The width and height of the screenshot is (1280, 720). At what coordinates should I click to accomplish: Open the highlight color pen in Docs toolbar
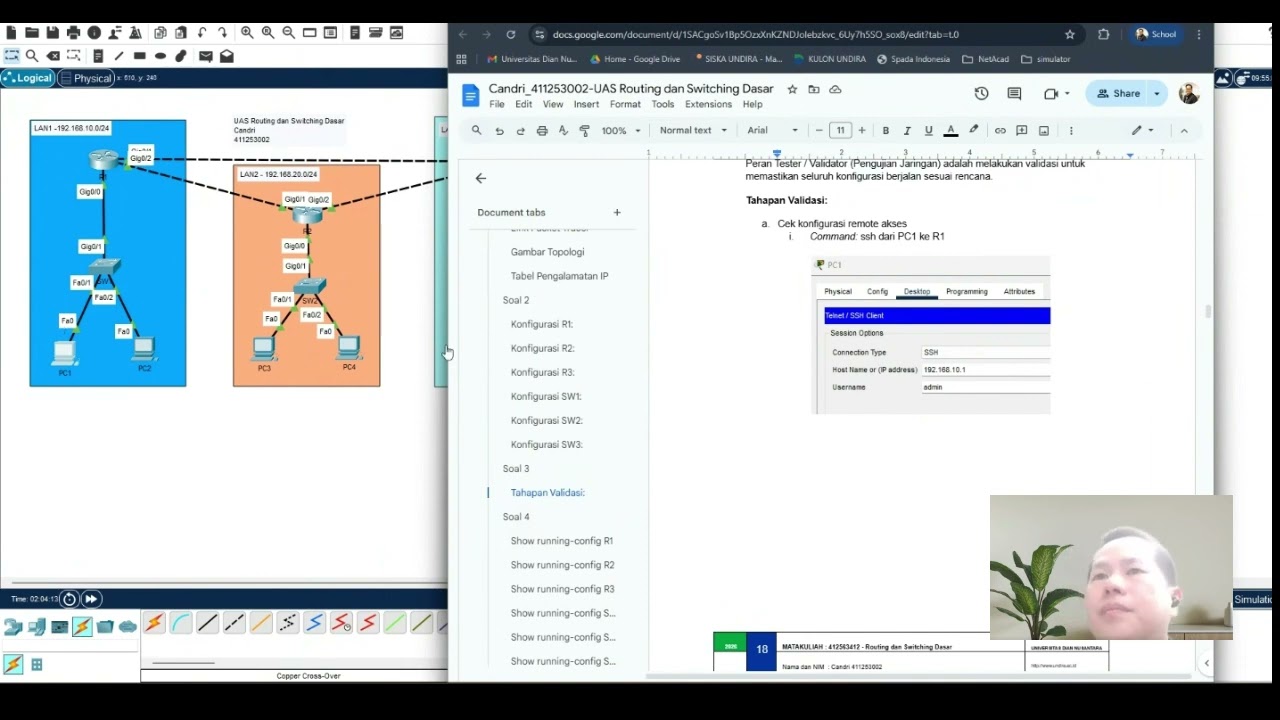click(974, 130)
